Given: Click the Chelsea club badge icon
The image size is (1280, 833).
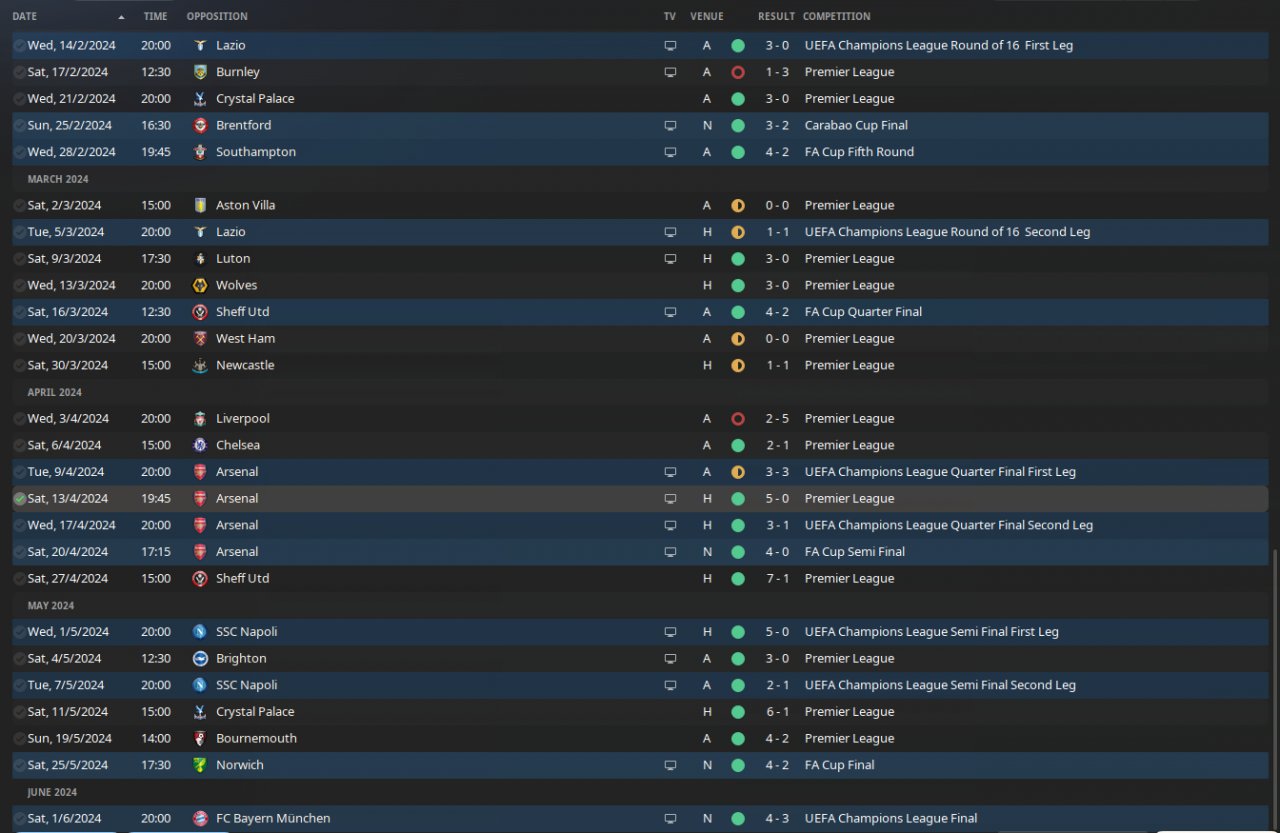Looking at the screenshot, I should point(200,445).
